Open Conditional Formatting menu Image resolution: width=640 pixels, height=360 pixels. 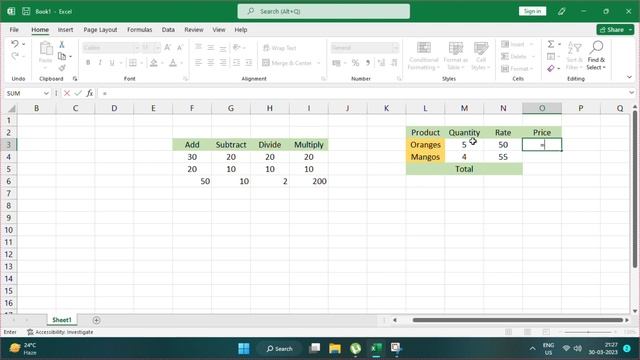[x=424, y=56]
